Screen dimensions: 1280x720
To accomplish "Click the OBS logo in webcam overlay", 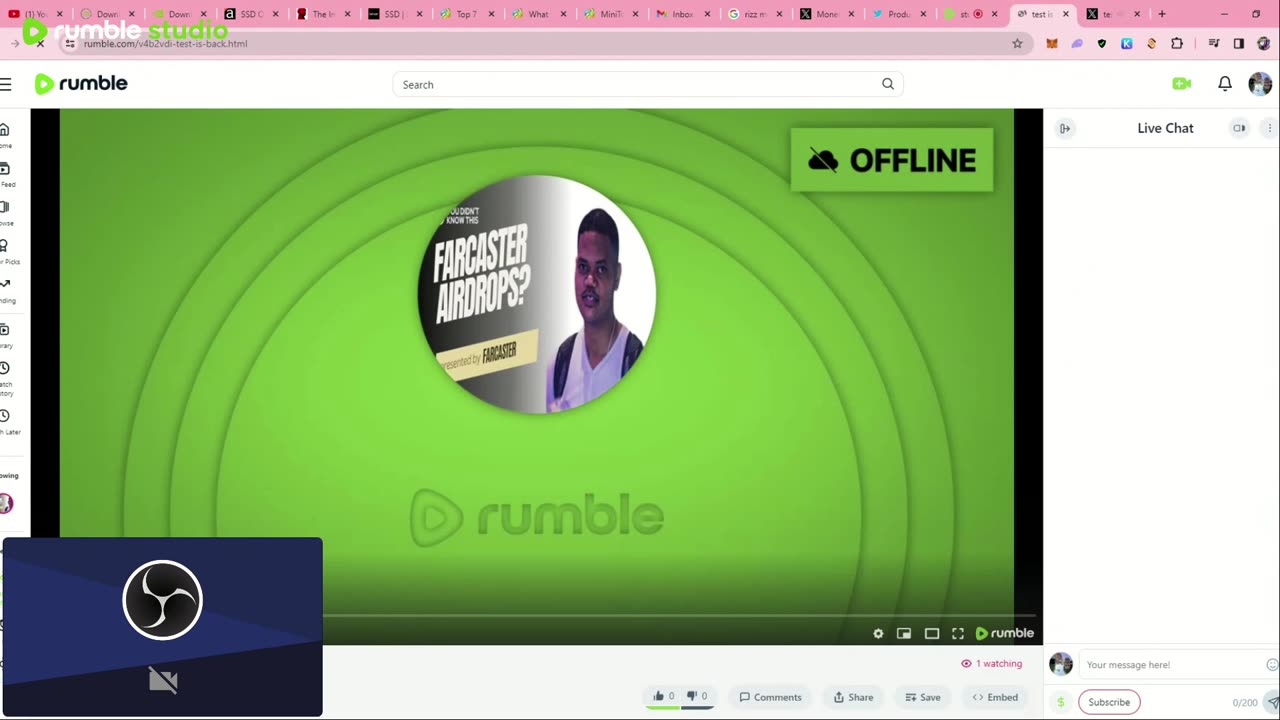I will pyautogui.click(x=163, y=600).
